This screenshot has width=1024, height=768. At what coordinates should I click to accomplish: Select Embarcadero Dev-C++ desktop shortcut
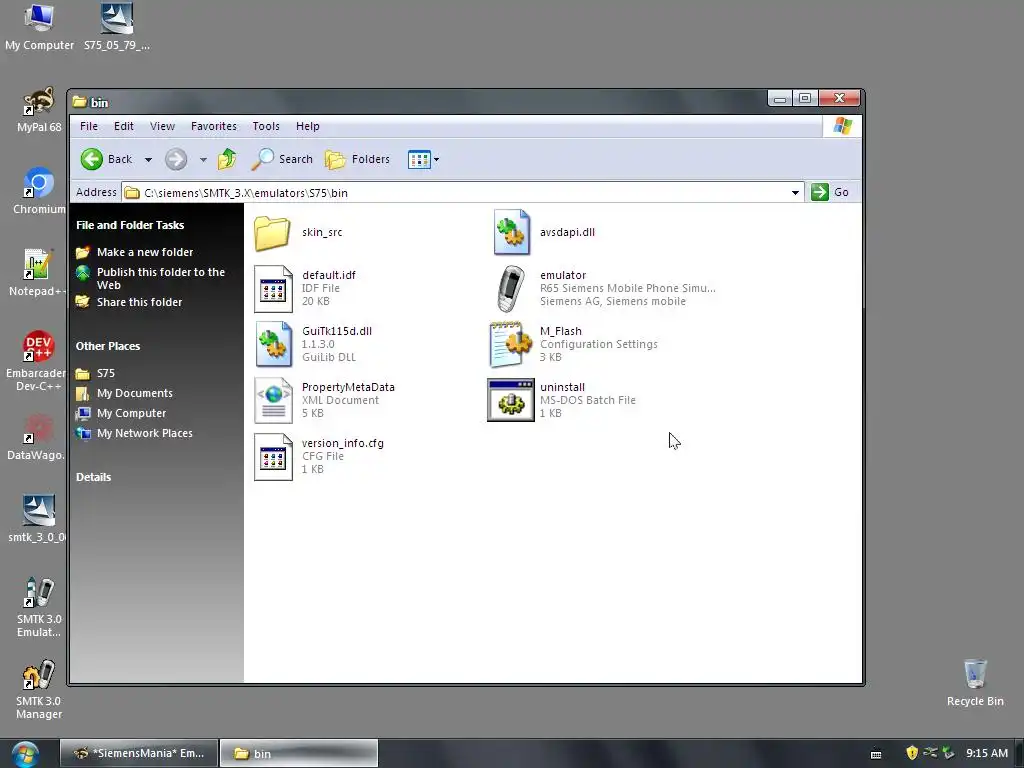coord(36,361)
